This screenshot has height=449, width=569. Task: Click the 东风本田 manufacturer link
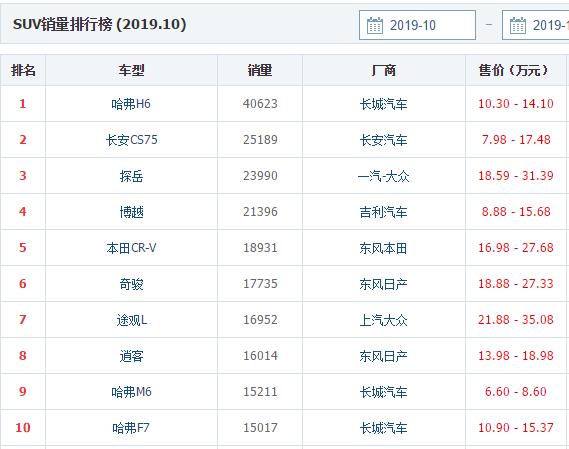pyautogui.click(x=384, y=248)
